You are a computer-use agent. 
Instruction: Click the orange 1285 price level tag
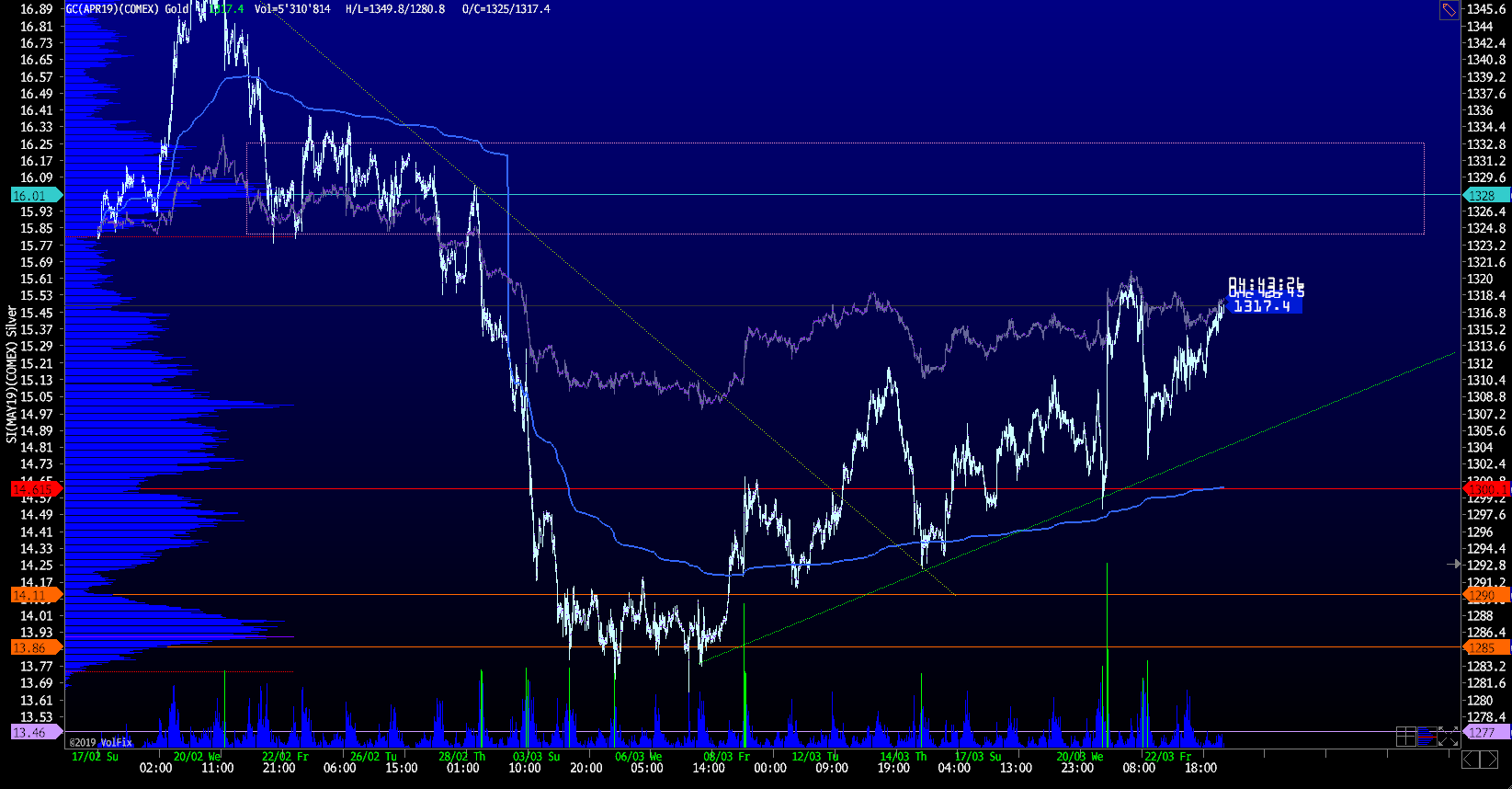pyautogui.click(x=1485, y=647)
